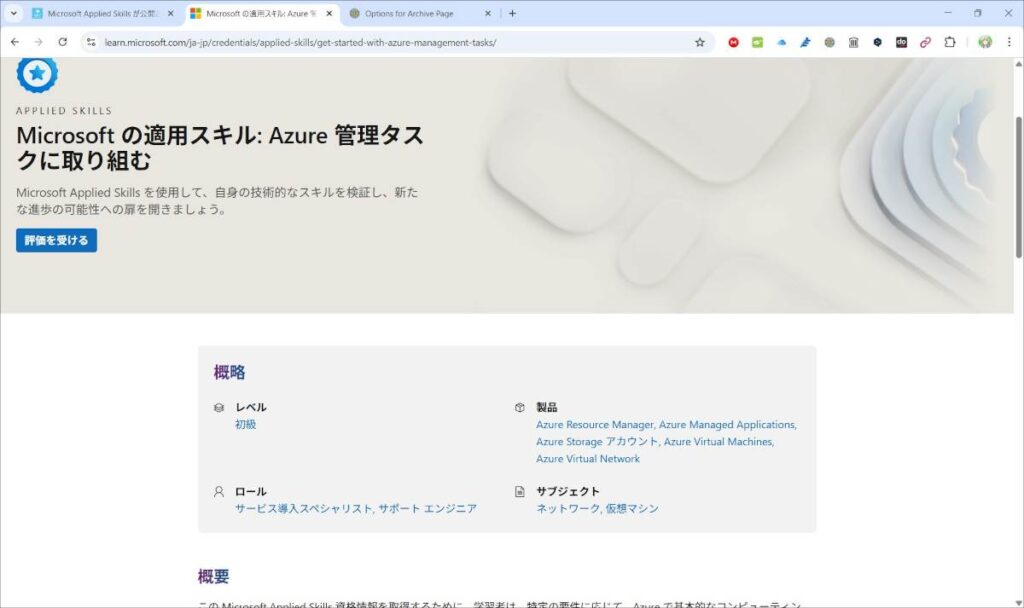1024x608 pixels.
Task: Open the 仮想マシン subject link
Action: pyautogui.click(x=632, y=508)
